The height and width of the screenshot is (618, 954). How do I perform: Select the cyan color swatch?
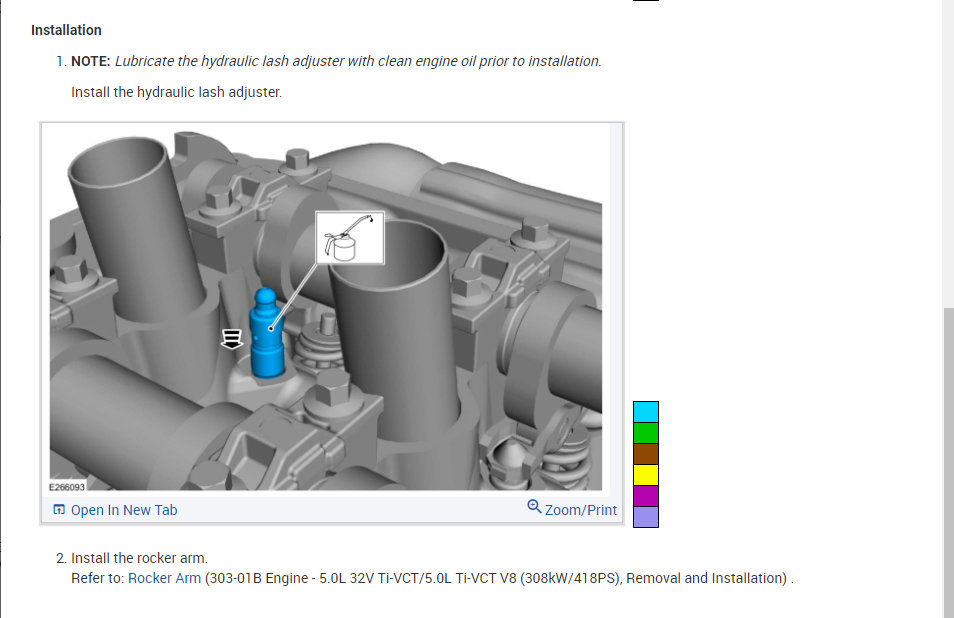[646, 412]
